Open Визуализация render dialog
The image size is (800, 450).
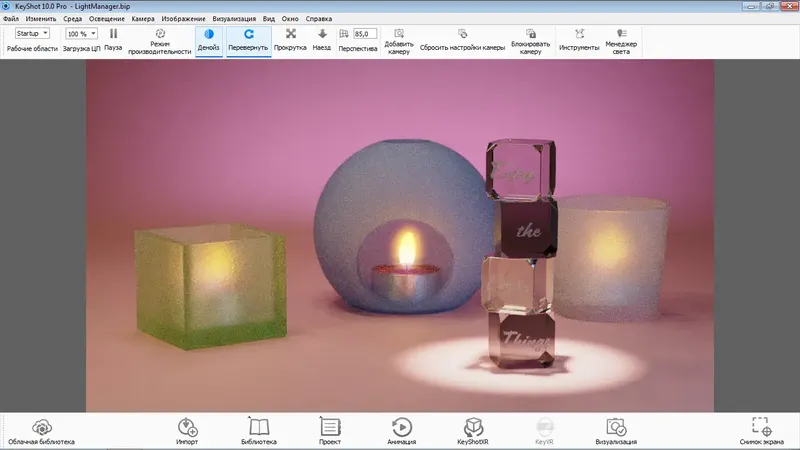tap(616, 431)
